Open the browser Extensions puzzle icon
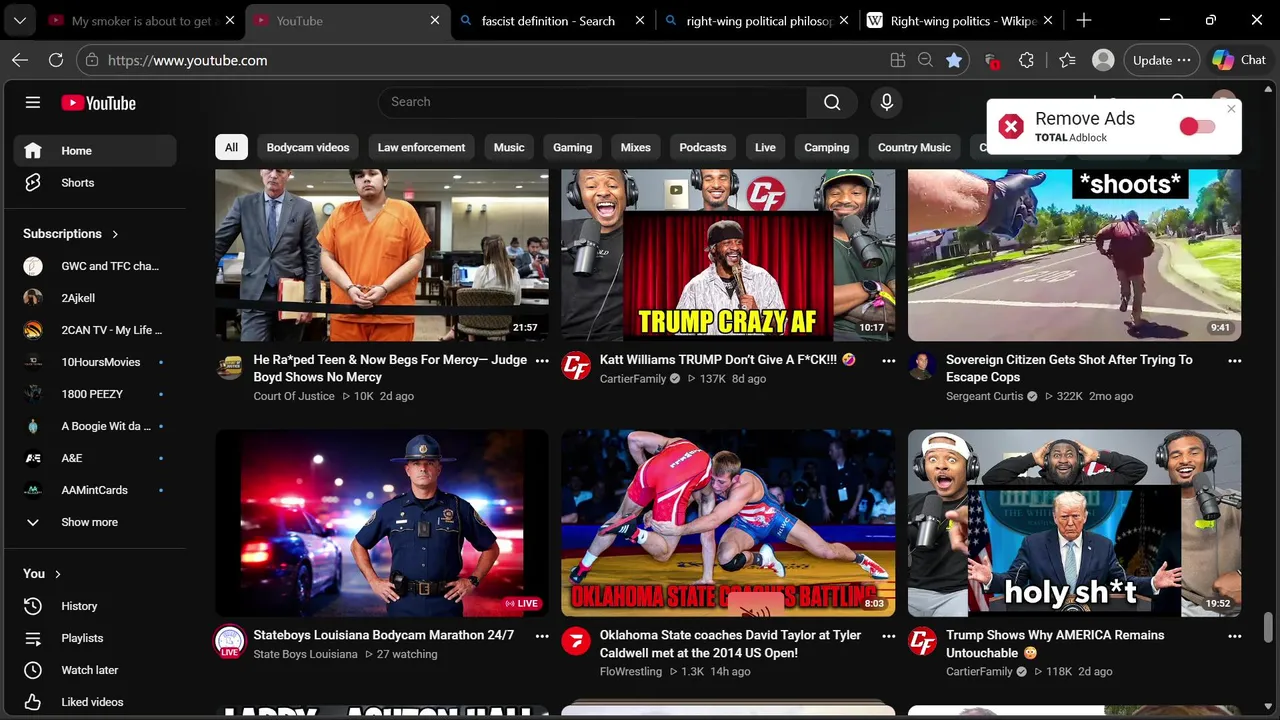Viewport: 1280px width, 720px height. click(1026, 60)
